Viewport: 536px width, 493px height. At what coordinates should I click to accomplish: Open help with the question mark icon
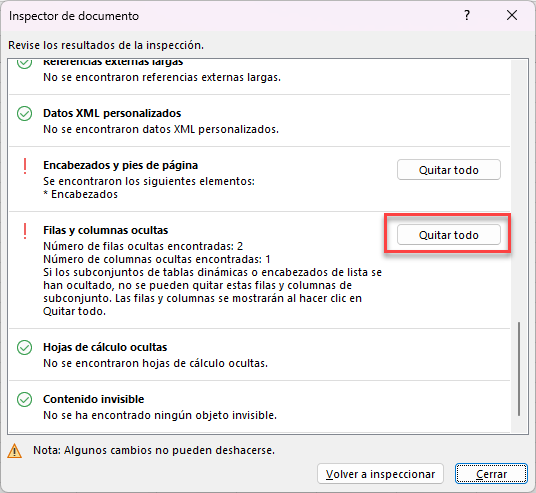(x=467, y=15)
